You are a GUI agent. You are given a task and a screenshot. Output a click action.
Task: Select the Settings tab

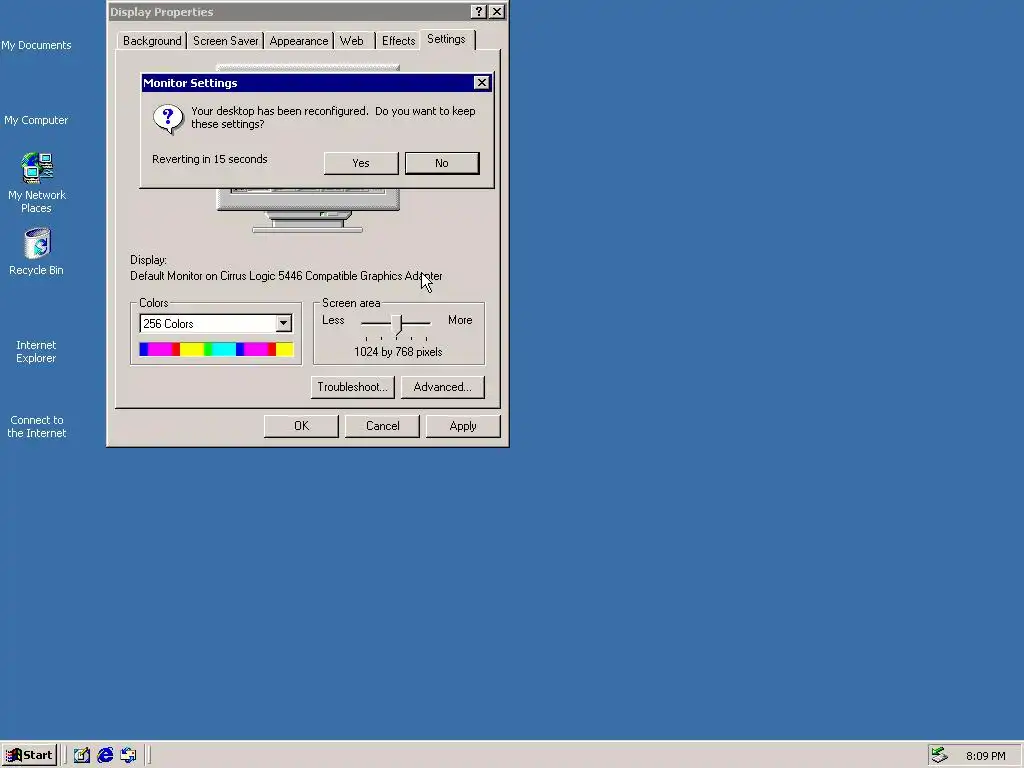pos(447,39)
